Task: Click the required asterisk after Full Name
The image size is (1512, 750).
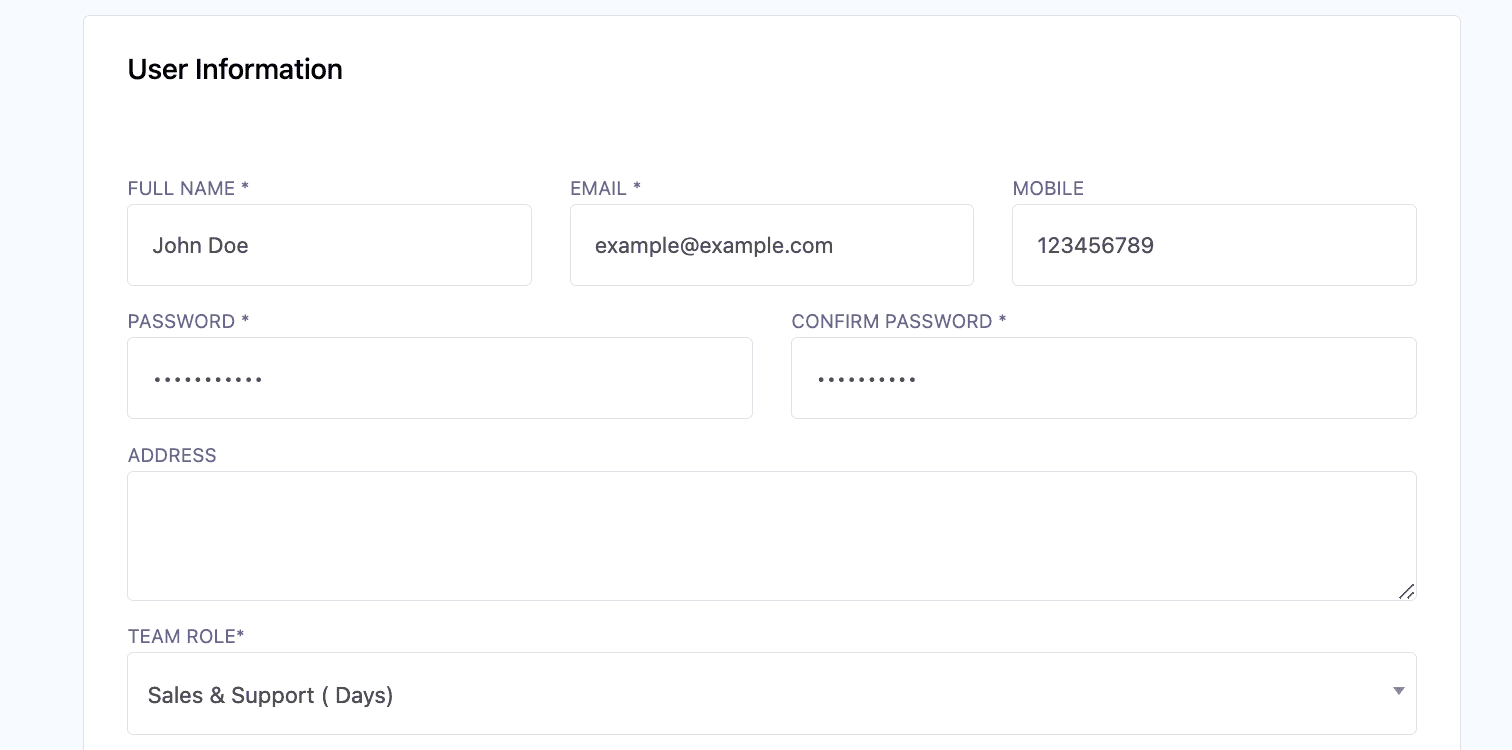Action: point(245,188)
